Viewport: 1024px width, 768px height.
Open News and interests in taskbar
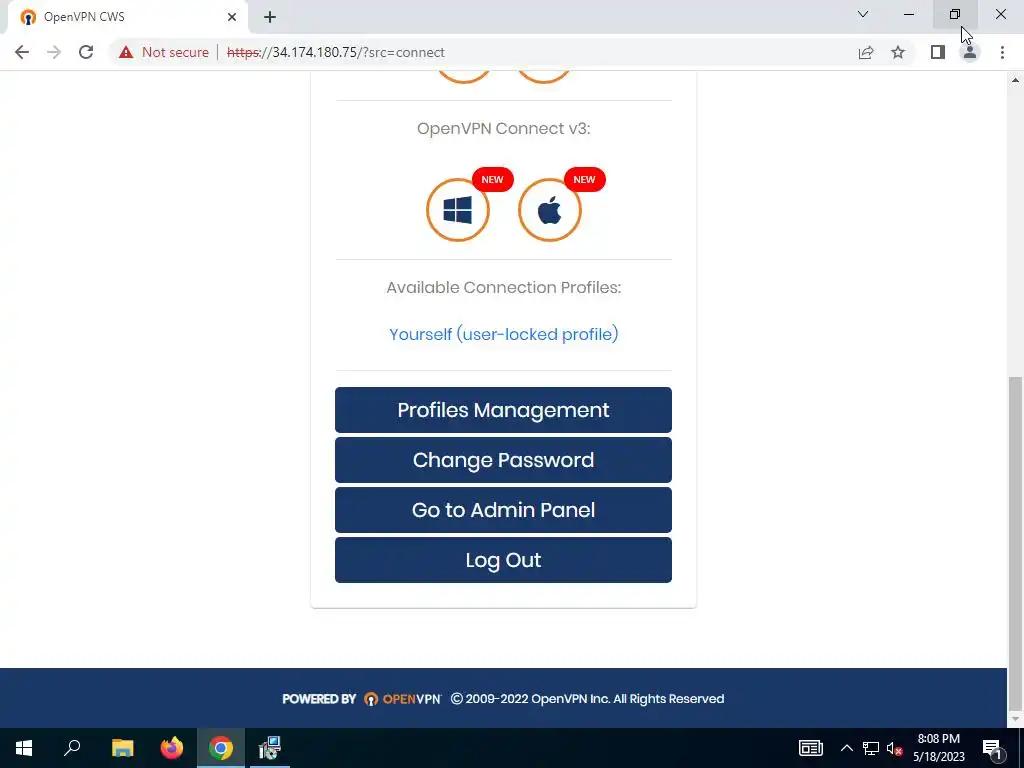tap(810, 748)
